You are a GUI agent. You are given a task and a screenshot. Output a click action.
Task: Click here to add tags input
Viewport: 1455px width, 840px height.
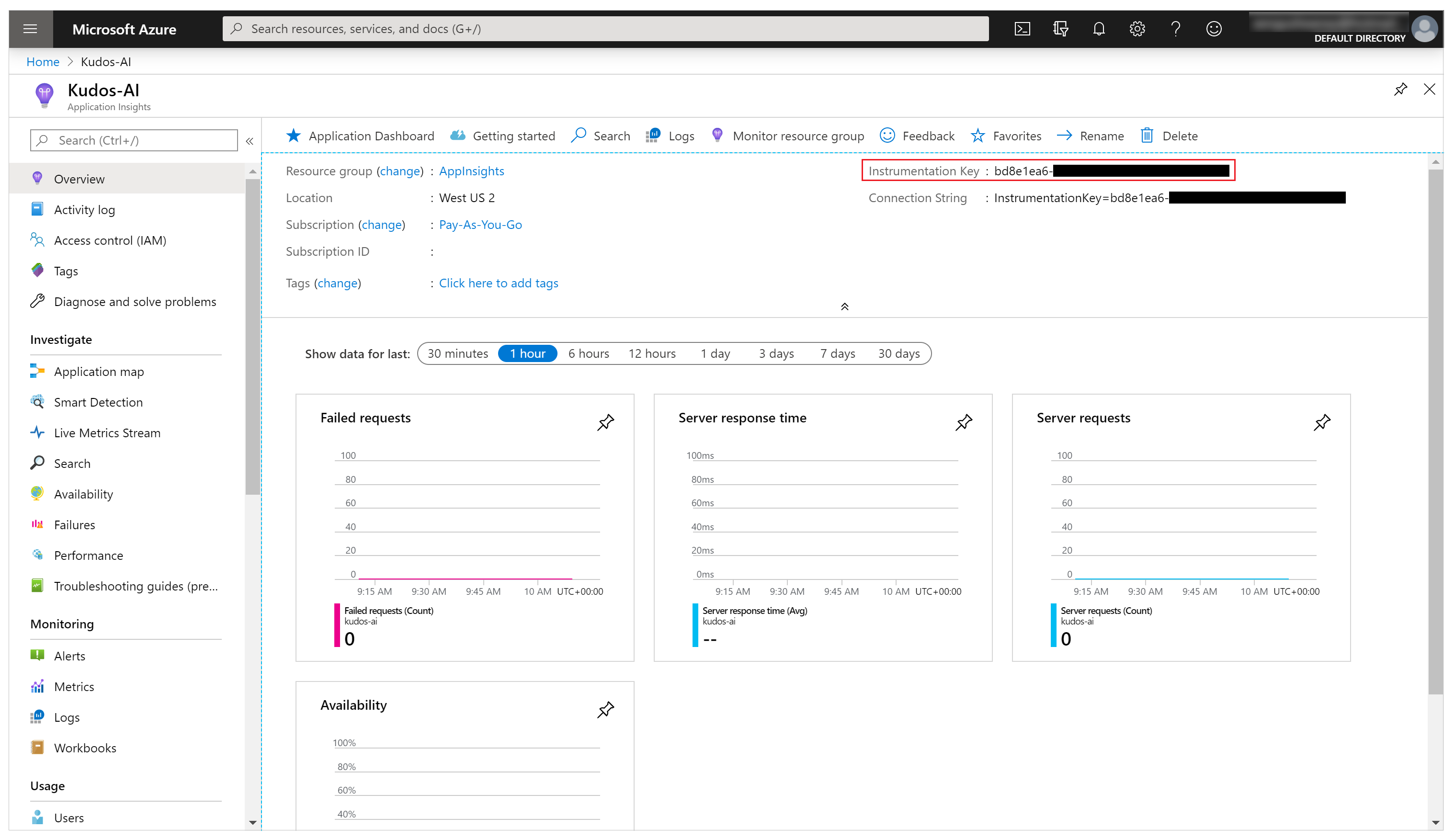pyautogui.click(x=497, y=282)
